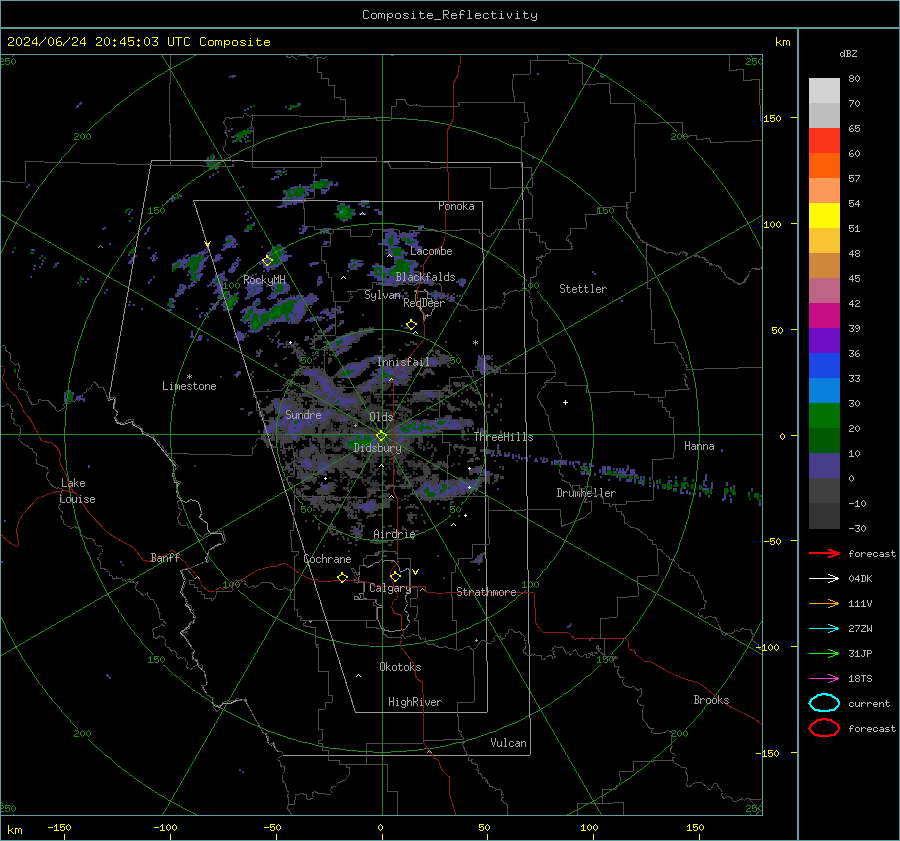Viewport: 900px width, 841px height.
Task: Click the cyan 27ZW arrow legend icon
Action: point(824,629)
